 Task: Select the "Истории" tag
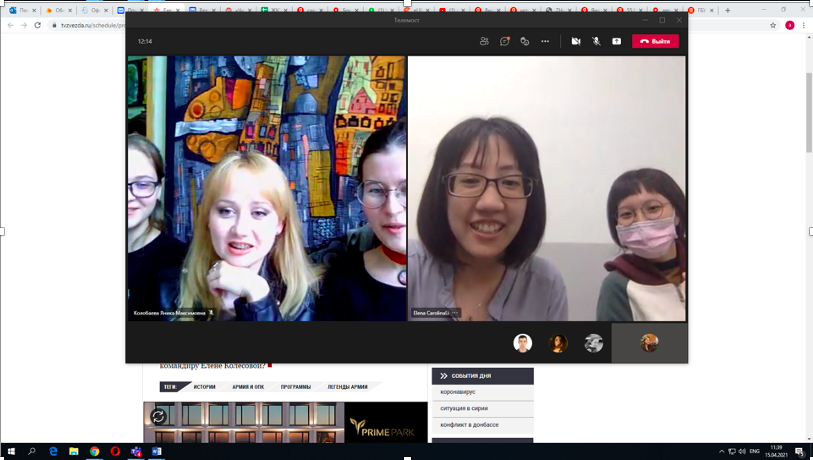click(x=204, y=386)
